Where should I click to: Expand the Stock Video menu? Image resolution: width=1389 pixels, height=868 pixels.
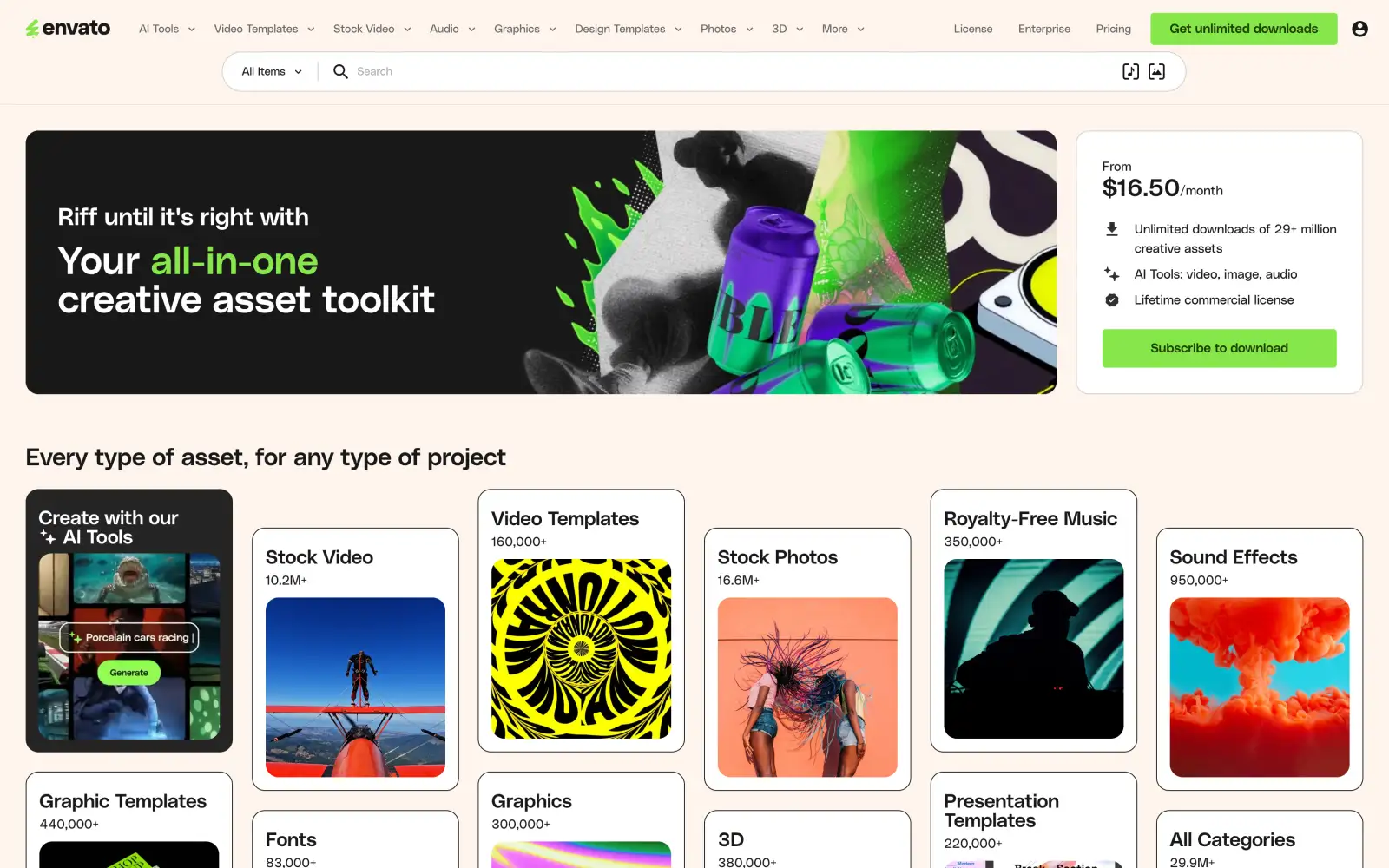(x=372, y=29)
